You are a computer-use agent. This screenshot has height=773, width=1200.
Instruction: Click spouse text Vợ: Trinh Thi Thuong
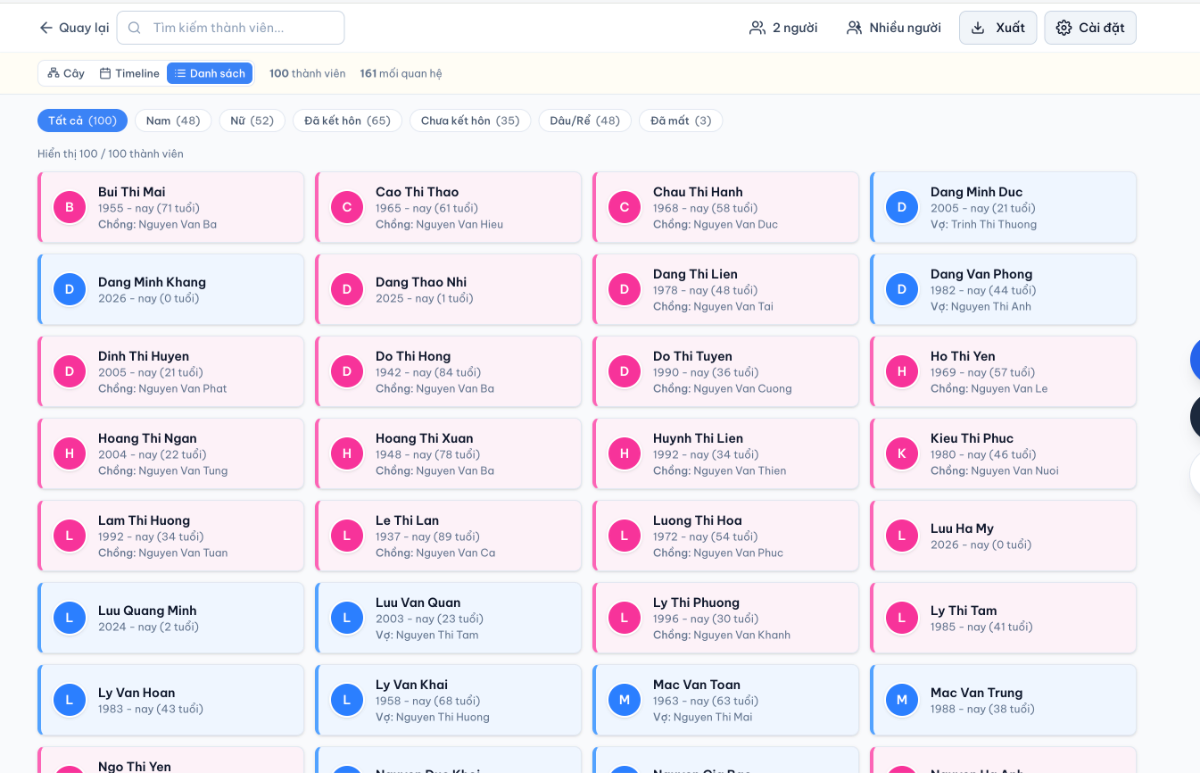(x=983, y=225)
